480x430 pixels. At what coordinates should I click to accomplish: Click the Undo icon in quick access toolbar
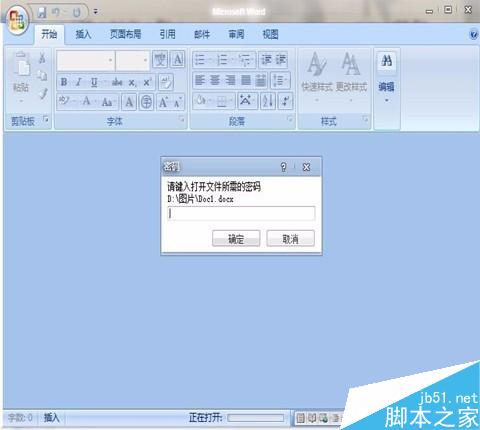(56, 13)
